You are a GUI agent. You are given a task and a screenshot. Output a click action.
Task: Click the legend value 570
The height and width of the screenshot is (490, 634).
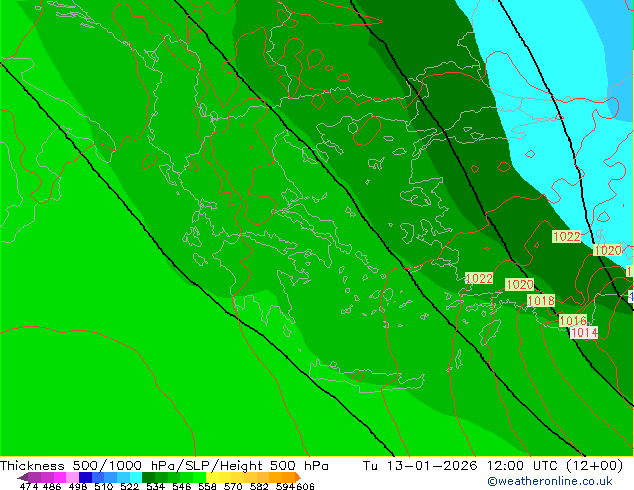click(x=233, y=486)
